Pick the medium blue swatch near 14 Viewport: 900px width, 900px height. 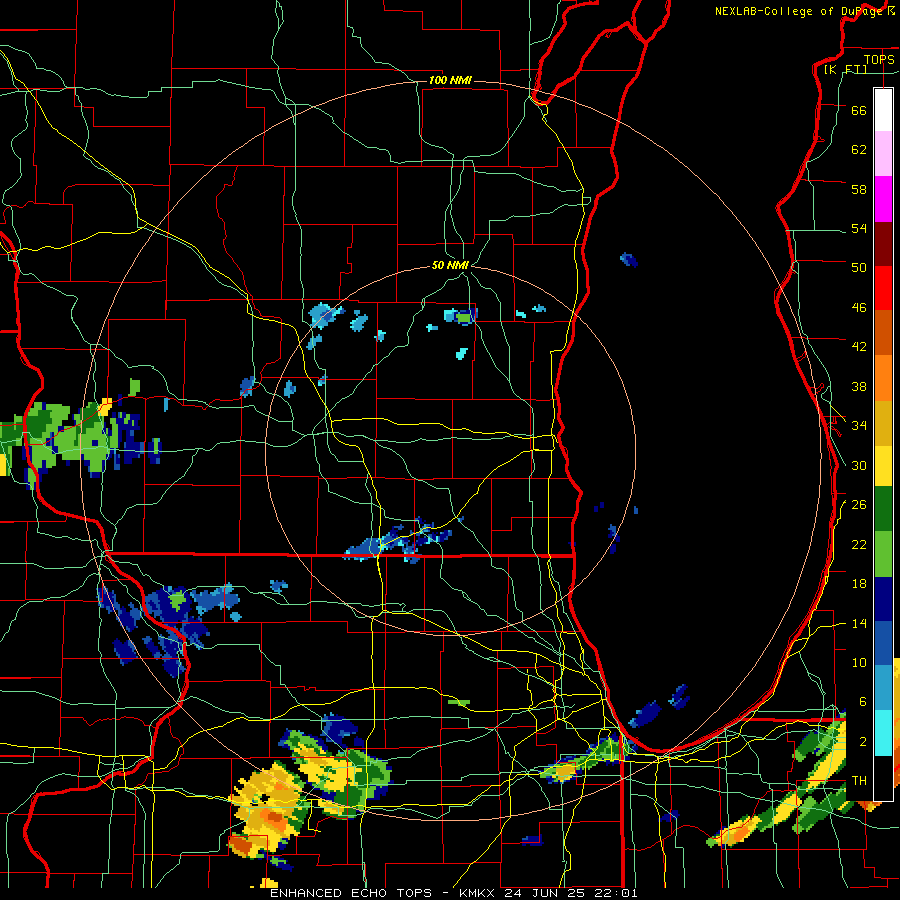tap(883, 643)
